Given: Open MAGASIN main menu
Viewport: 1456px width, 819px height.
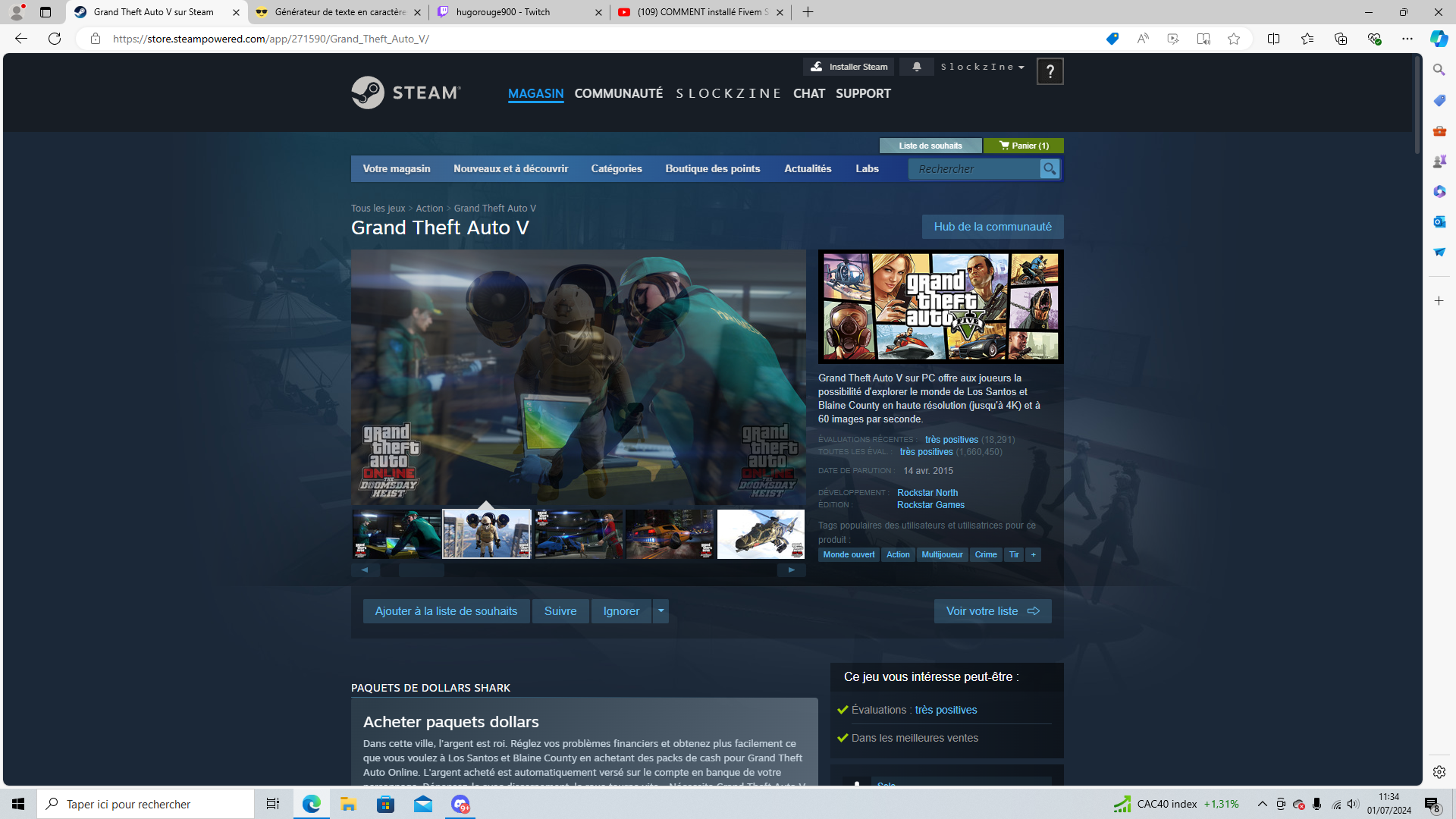Looking at the screenshot, I should (535, 93).
